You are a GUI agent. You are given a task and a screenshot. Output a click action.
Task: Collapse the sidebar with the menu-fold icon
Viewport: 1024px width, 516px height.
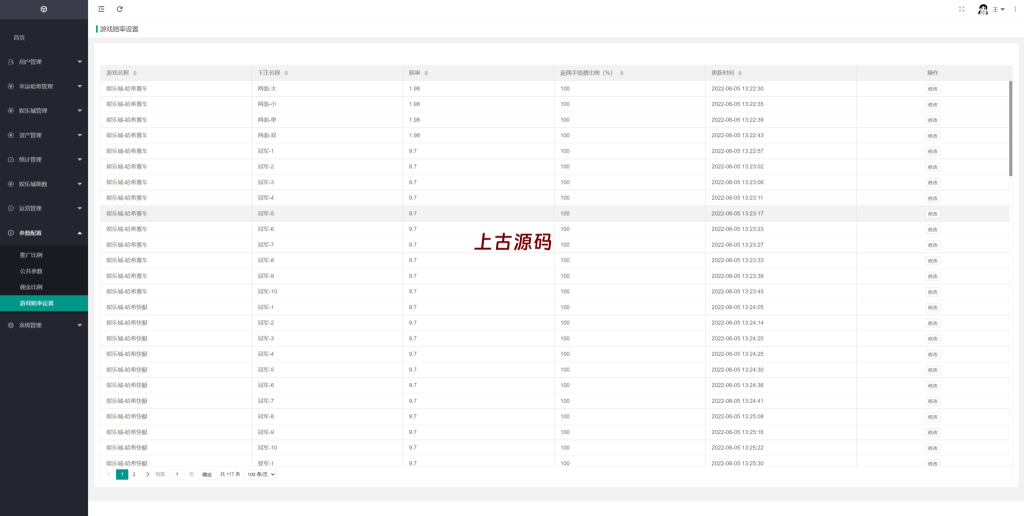click(101, 9)
